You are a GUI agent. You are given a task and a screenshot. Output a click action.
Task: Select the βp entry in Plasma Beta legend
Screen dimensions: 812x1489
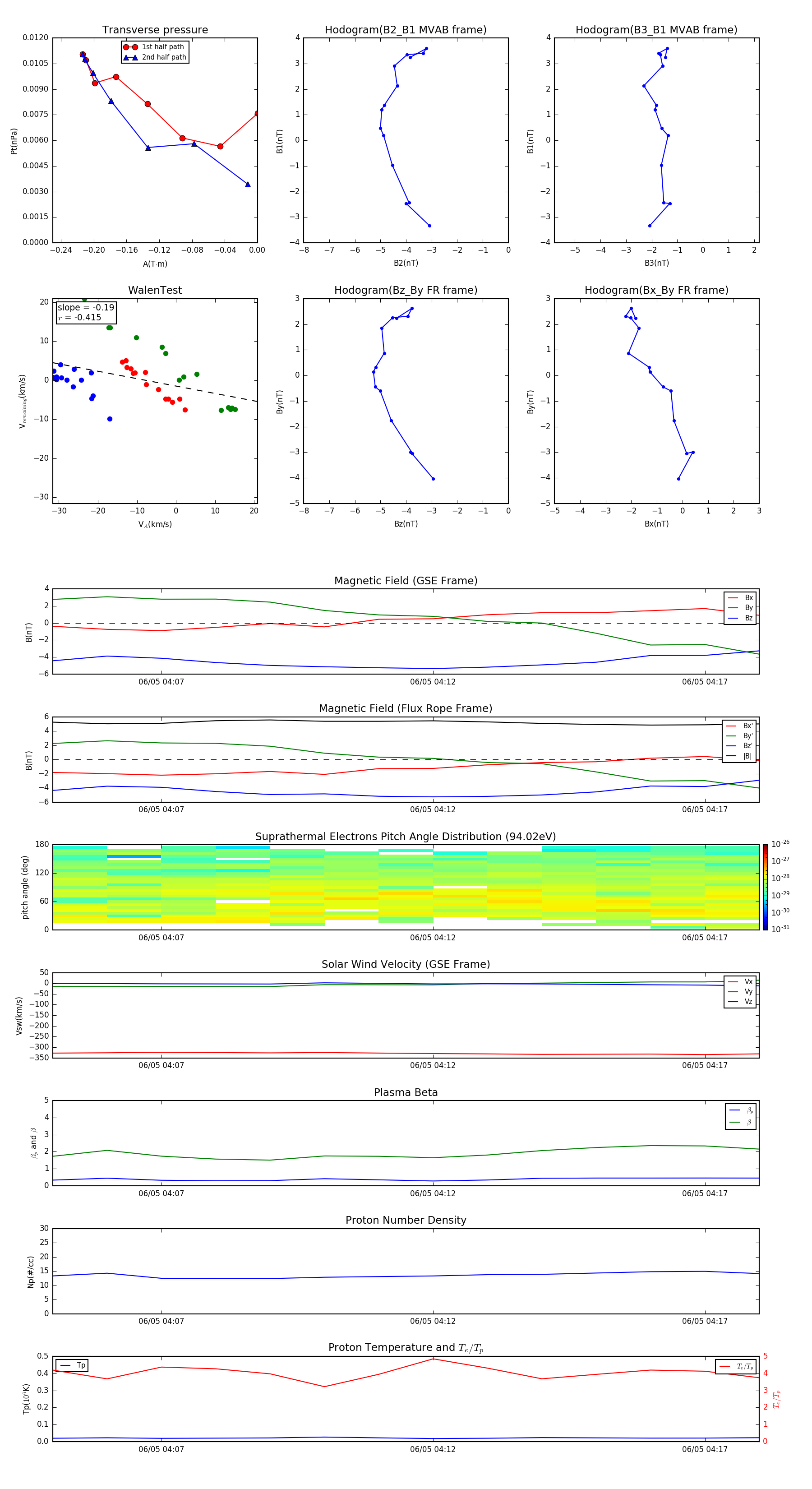[x=741, y=1110]
